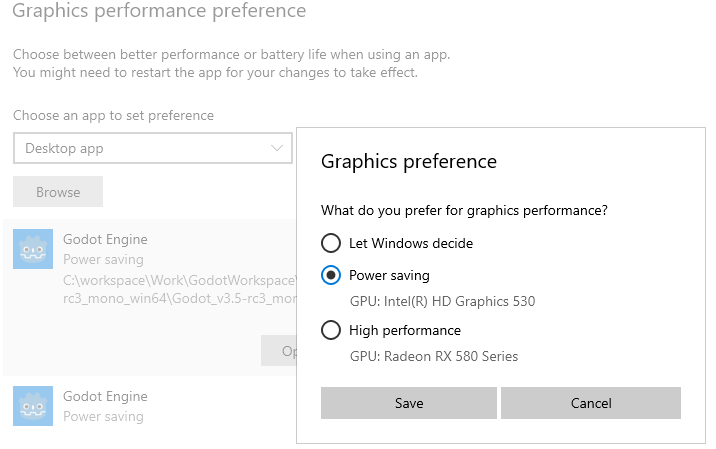Click the Intel(R) HD Graphics 530 GPU label
Viewport: 716px width, 449px height.
[x=442, y=301]
